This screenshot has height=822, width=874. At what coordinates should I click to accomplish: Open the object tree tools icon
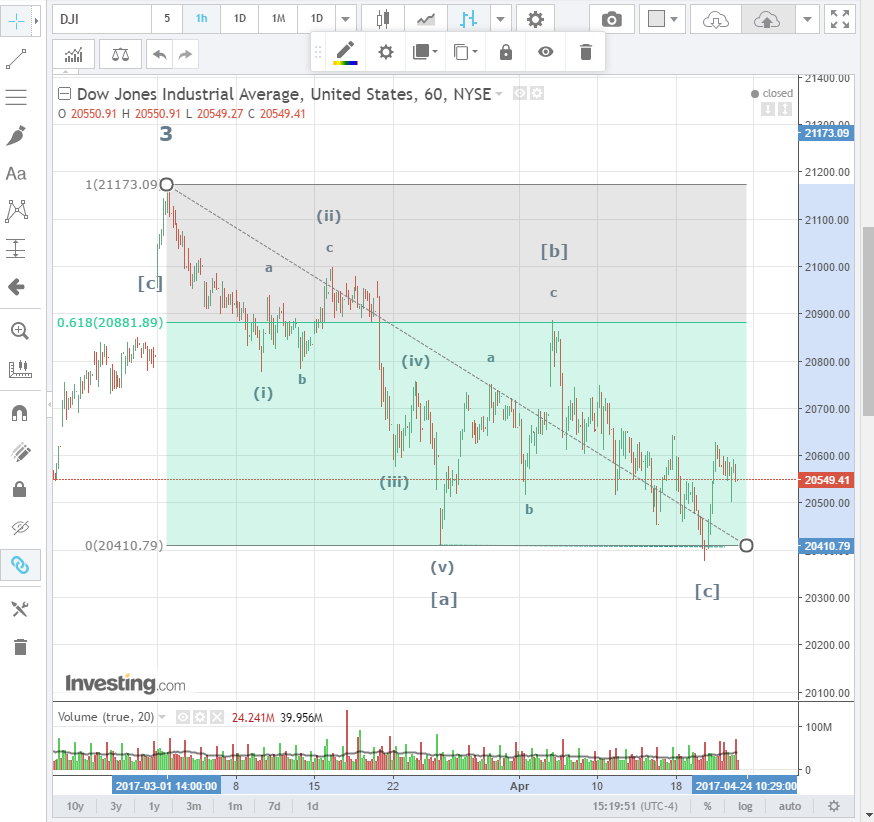(x=20, y=609)
